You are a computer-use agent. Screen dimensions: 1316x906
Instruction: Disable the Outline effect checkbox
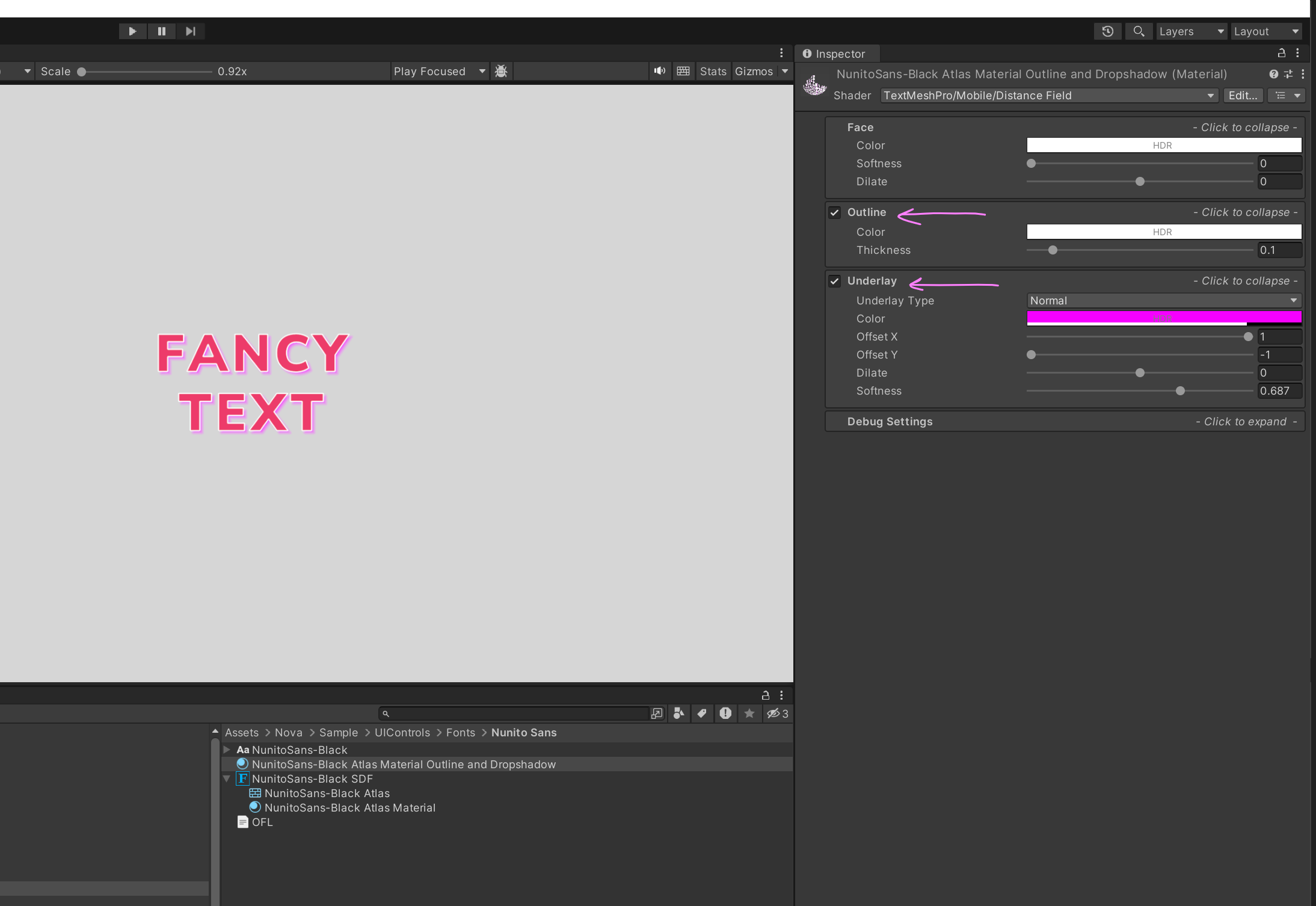tap(834, 212)
